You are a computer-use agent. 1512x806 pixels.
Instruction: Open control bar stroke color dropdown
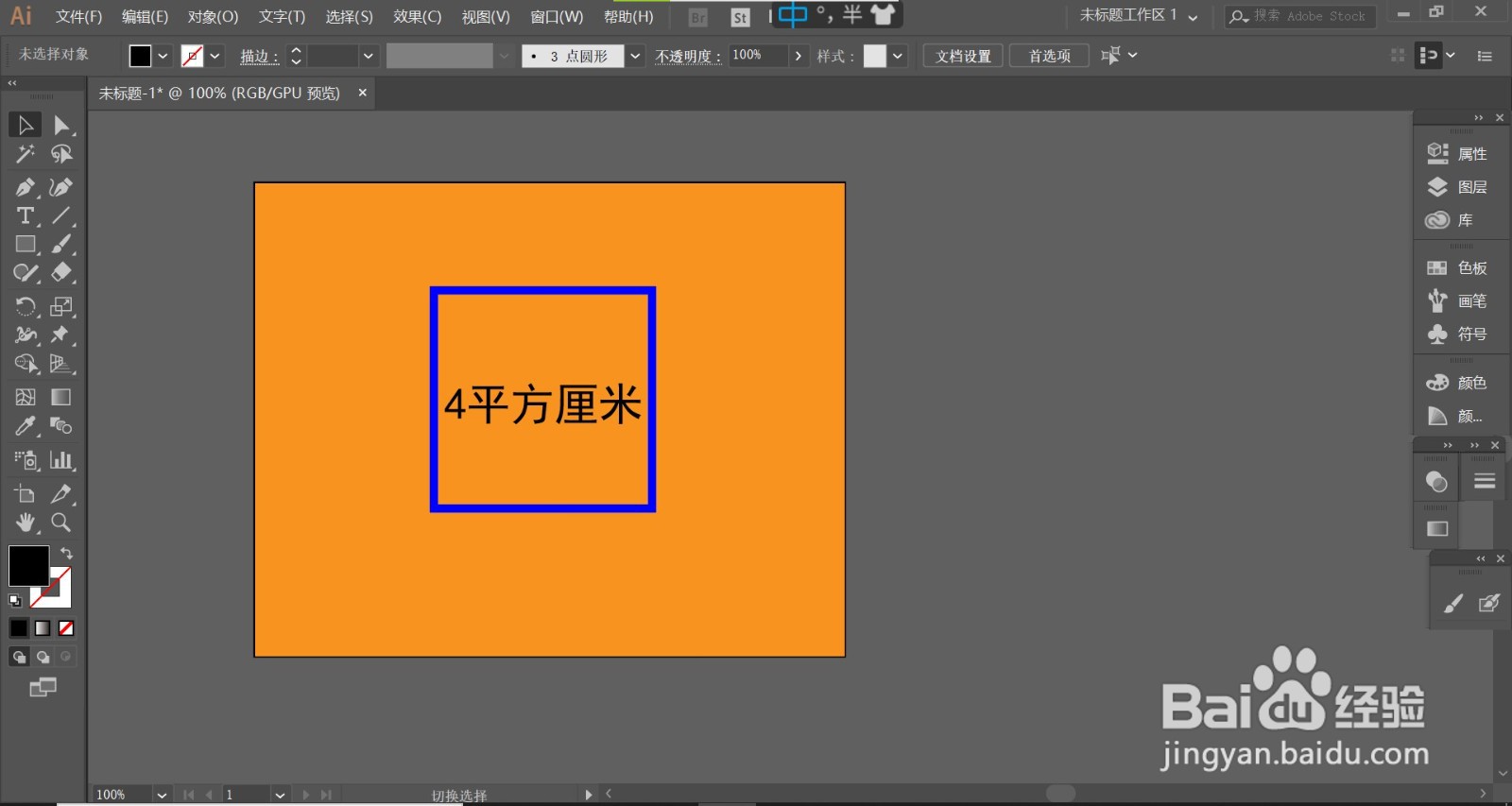215,56
